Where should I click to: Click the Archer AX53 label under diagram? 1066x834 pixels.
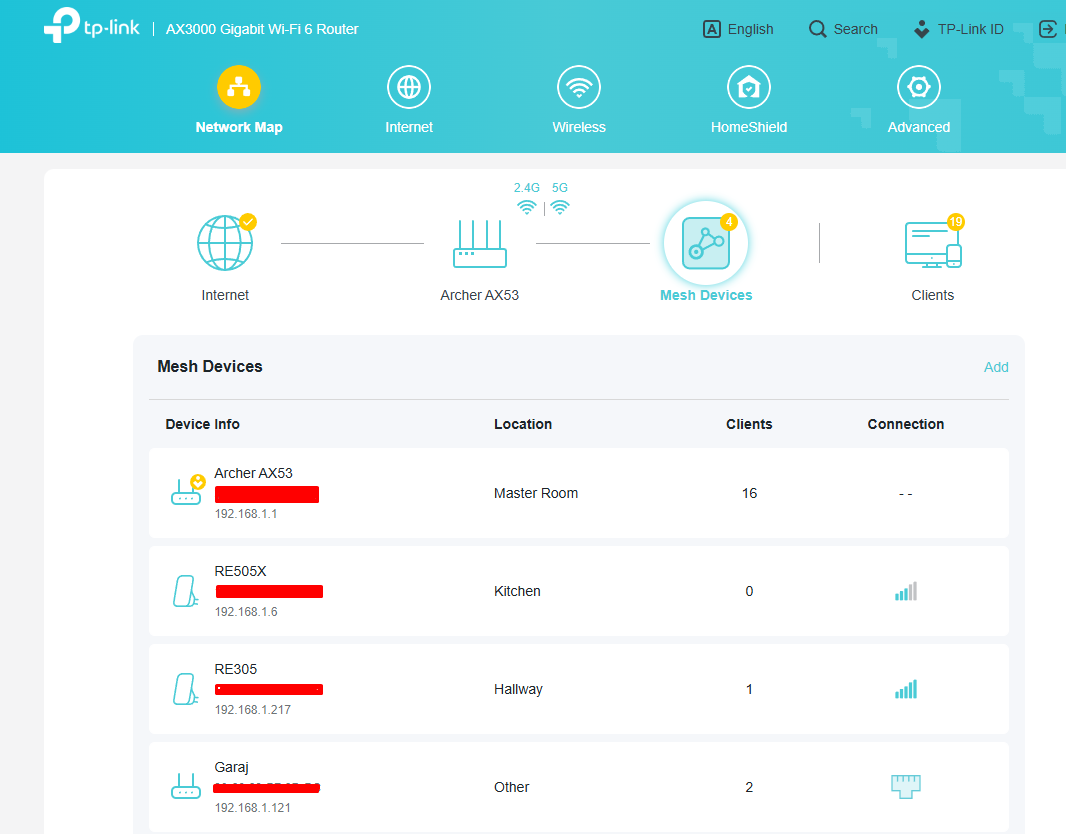[479, 295]
